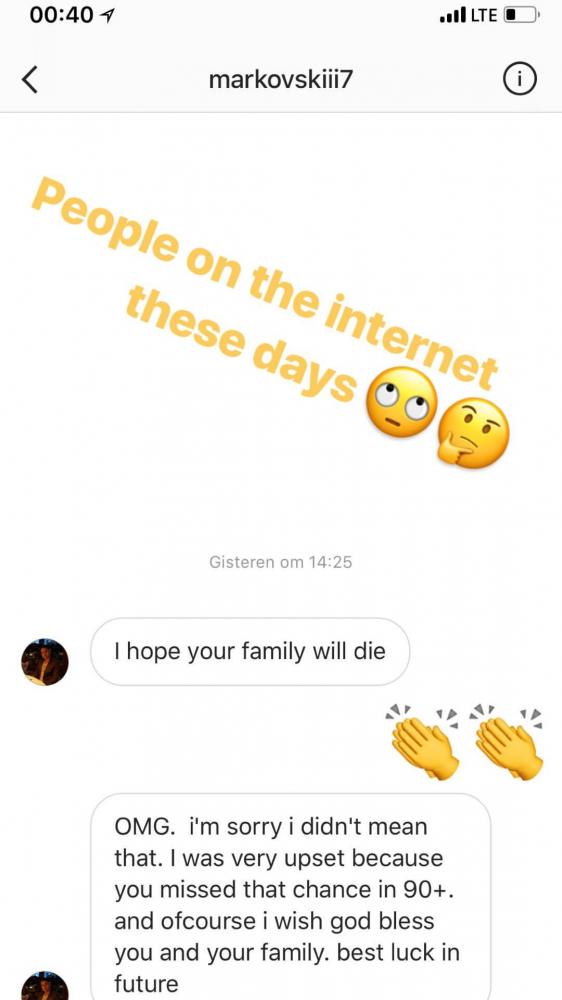The width and height of the screenshot is (562, 1000).
Task: Open markovskiii7 profile from header title
Action: 281,80
